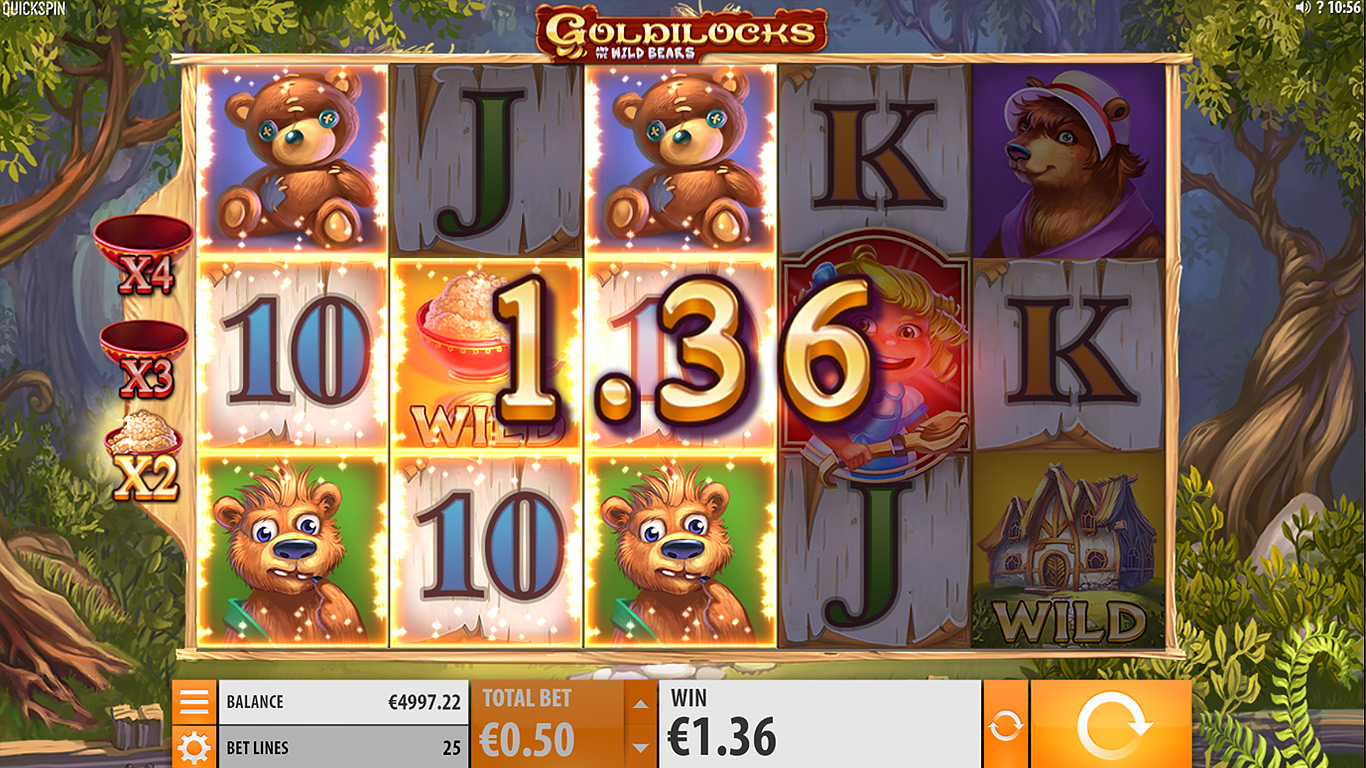Screen dimensions: 1366x768
Task: Click the Bet Lines display
Action: click(x=343, y=747)
